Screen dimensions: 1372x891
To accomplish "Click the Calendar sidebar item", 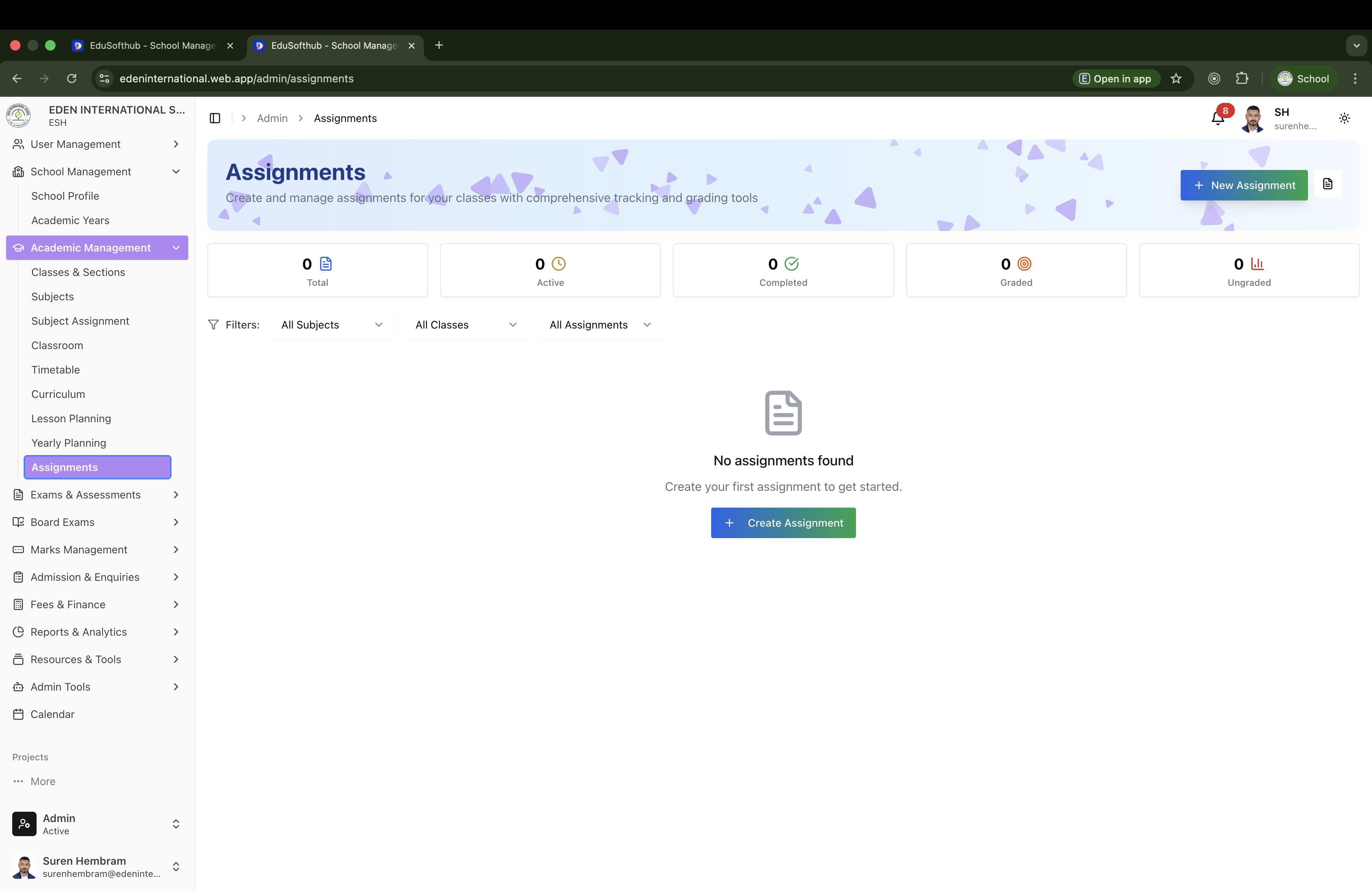I will pos(53,714).
